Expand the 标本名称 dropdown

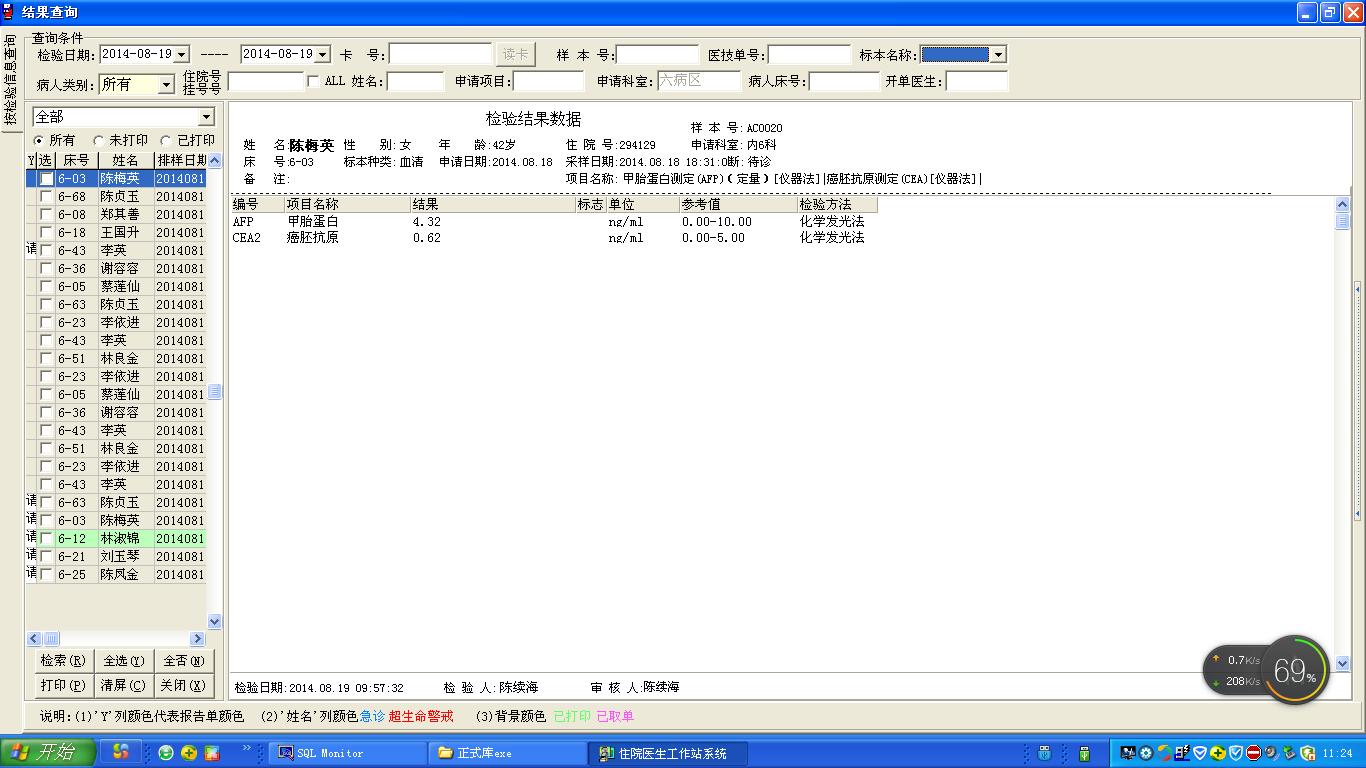(998, 55)
